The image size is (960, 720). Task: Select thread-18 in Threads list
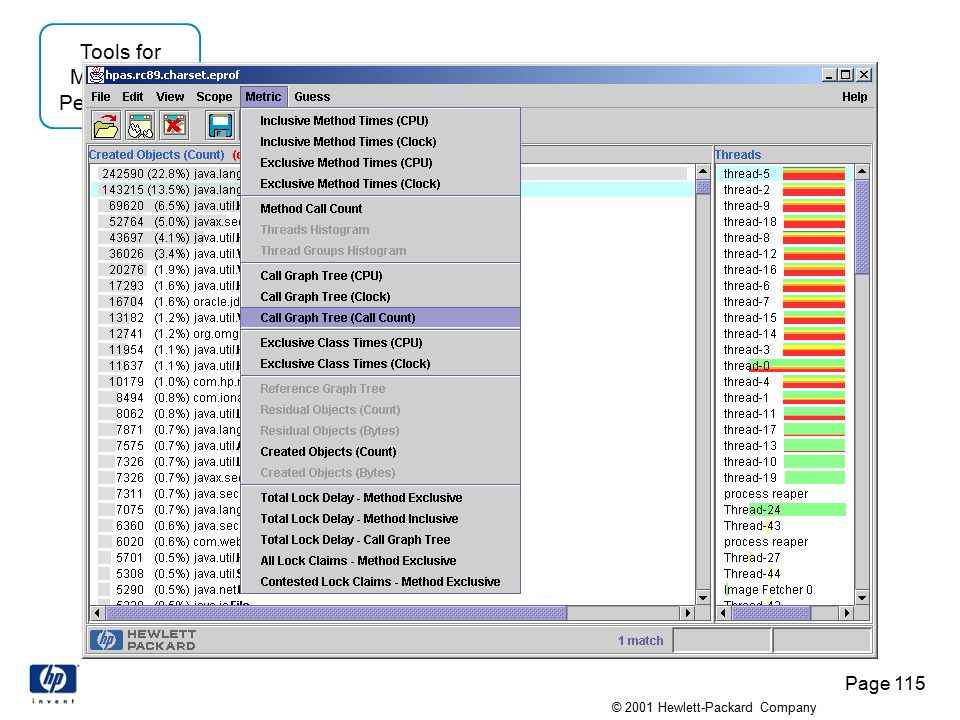pyautogui.click(x=784, y=222)
